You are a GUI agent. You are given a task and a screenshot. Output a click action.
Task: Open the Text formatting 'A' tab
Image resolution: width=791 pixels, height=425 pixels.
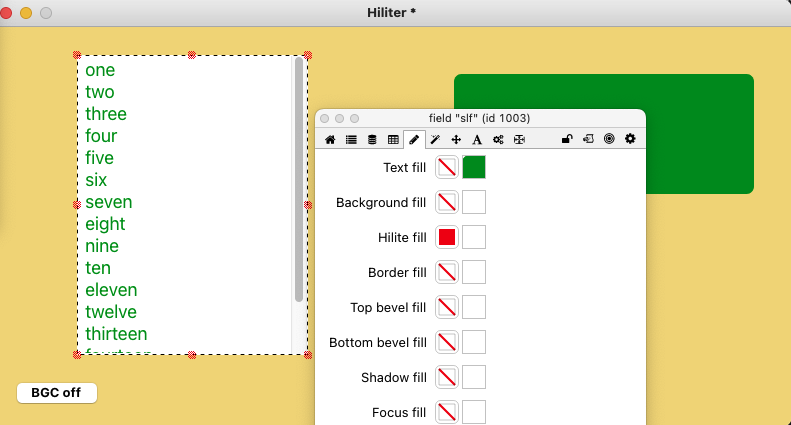coord(477,140)
